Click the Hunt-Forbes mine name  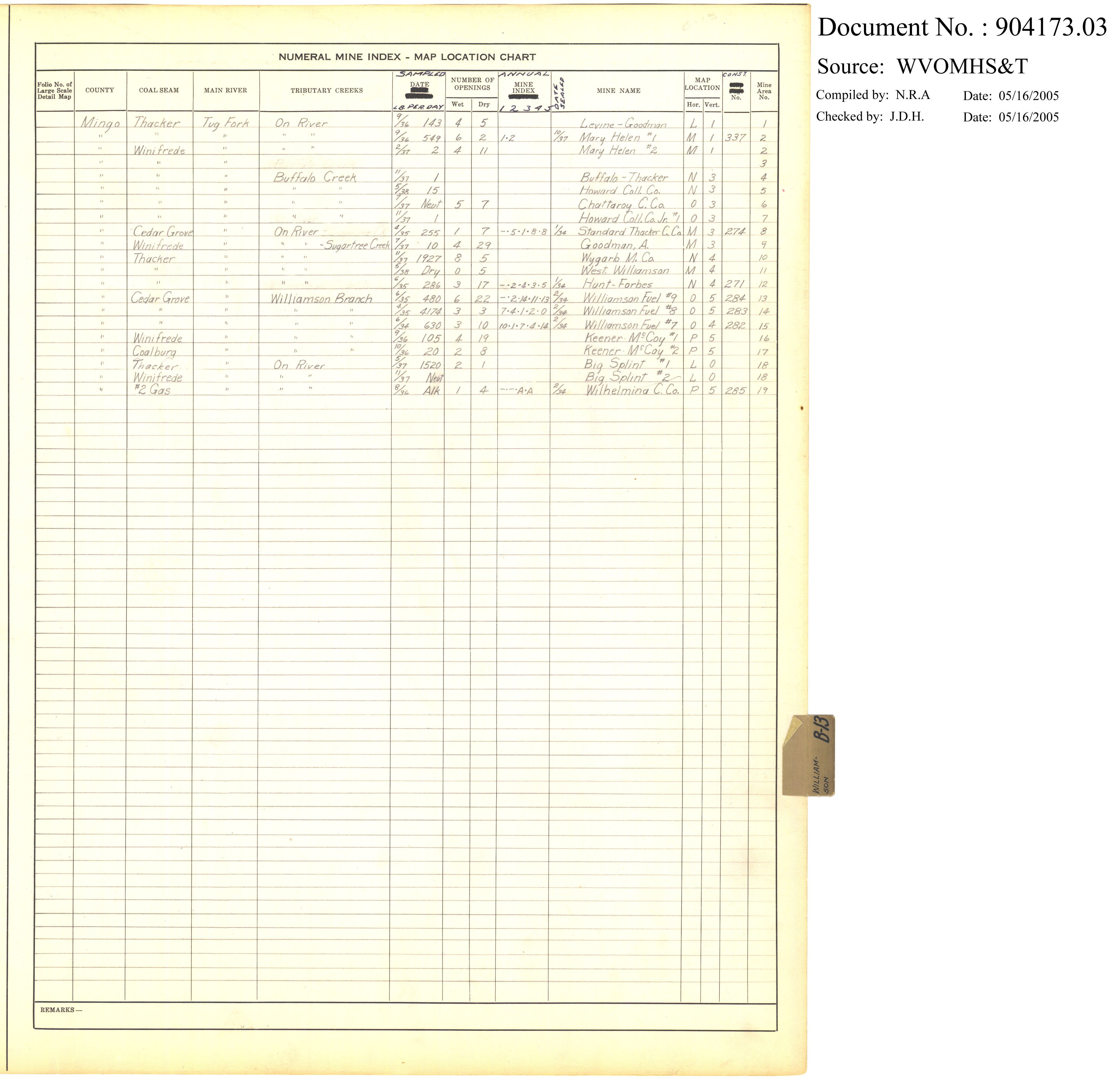point(617,284)
